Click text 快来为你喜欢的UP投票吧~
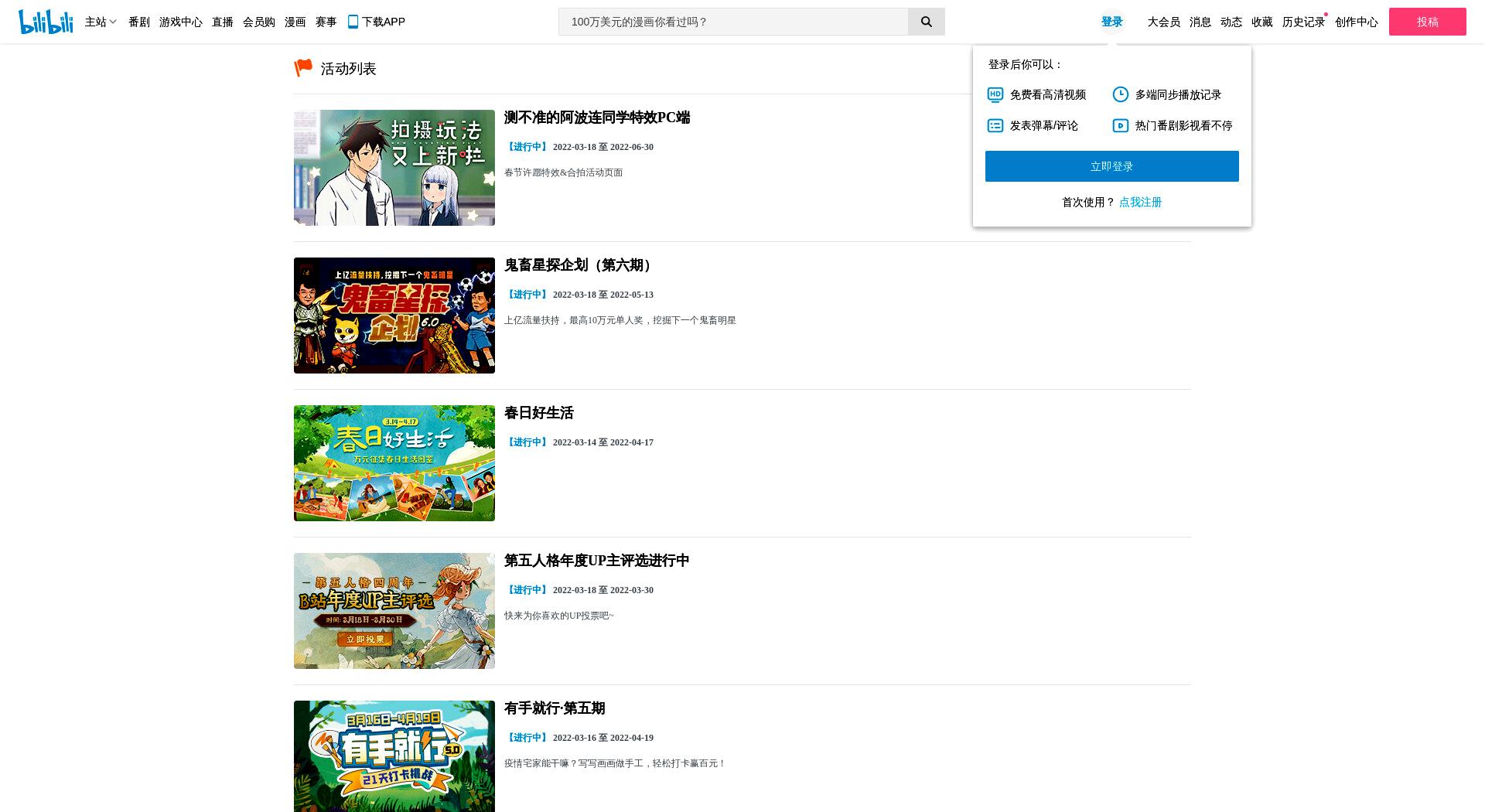1485x812 pixels. tap(559, 616)
